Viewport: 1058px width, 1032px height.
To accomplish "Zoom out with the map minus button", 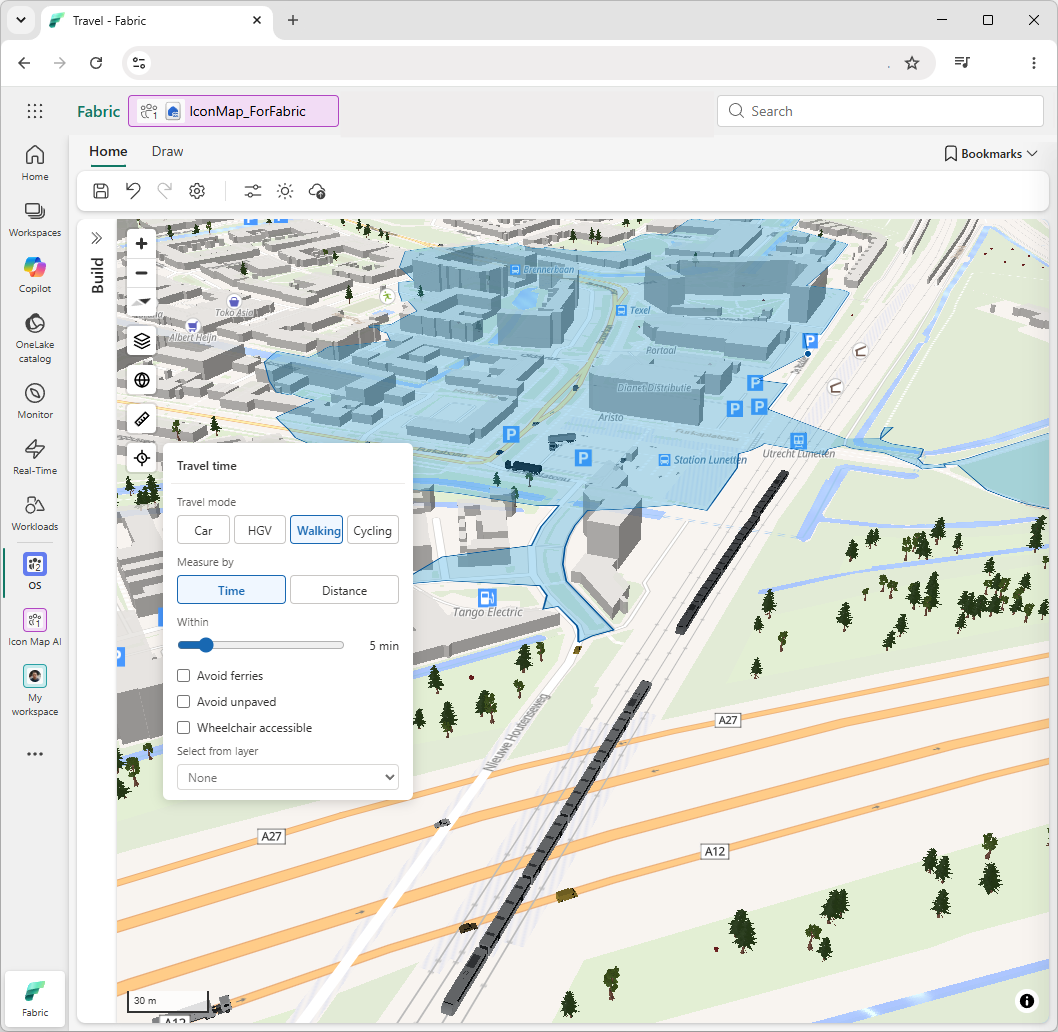I will click(x=142, y=273).
